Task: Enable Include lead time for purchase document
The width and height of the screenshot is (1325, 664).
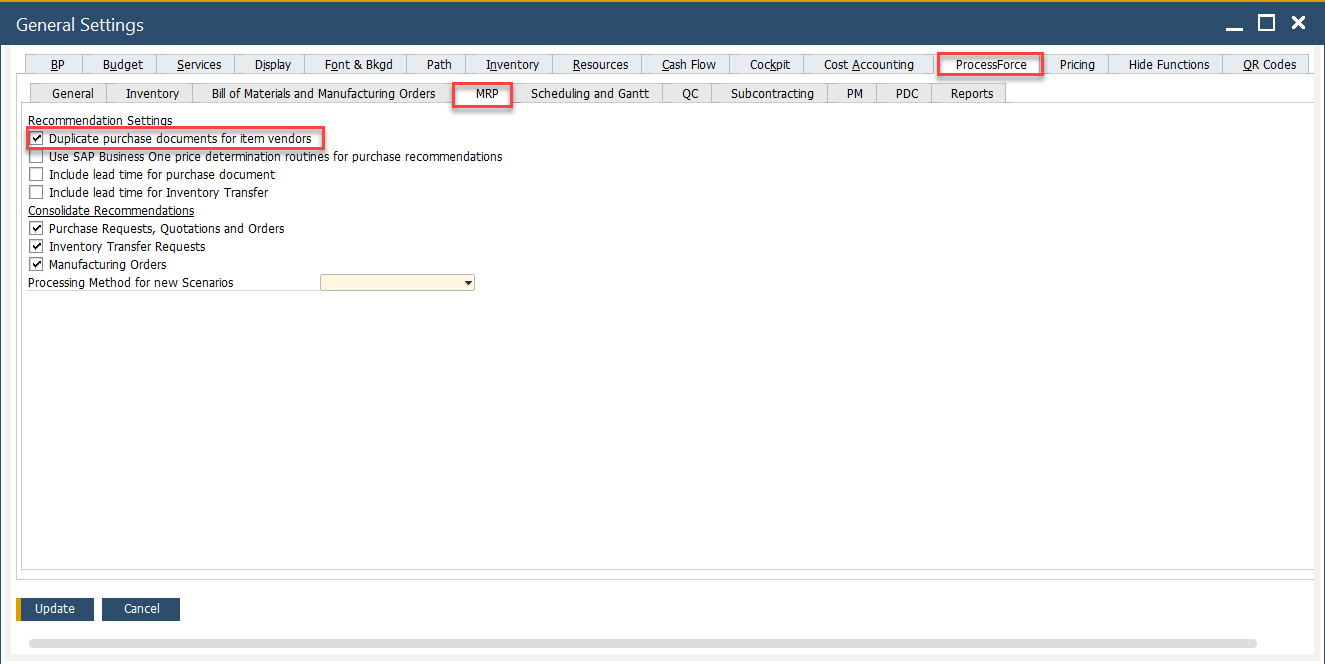Action: tap(37, 175)
